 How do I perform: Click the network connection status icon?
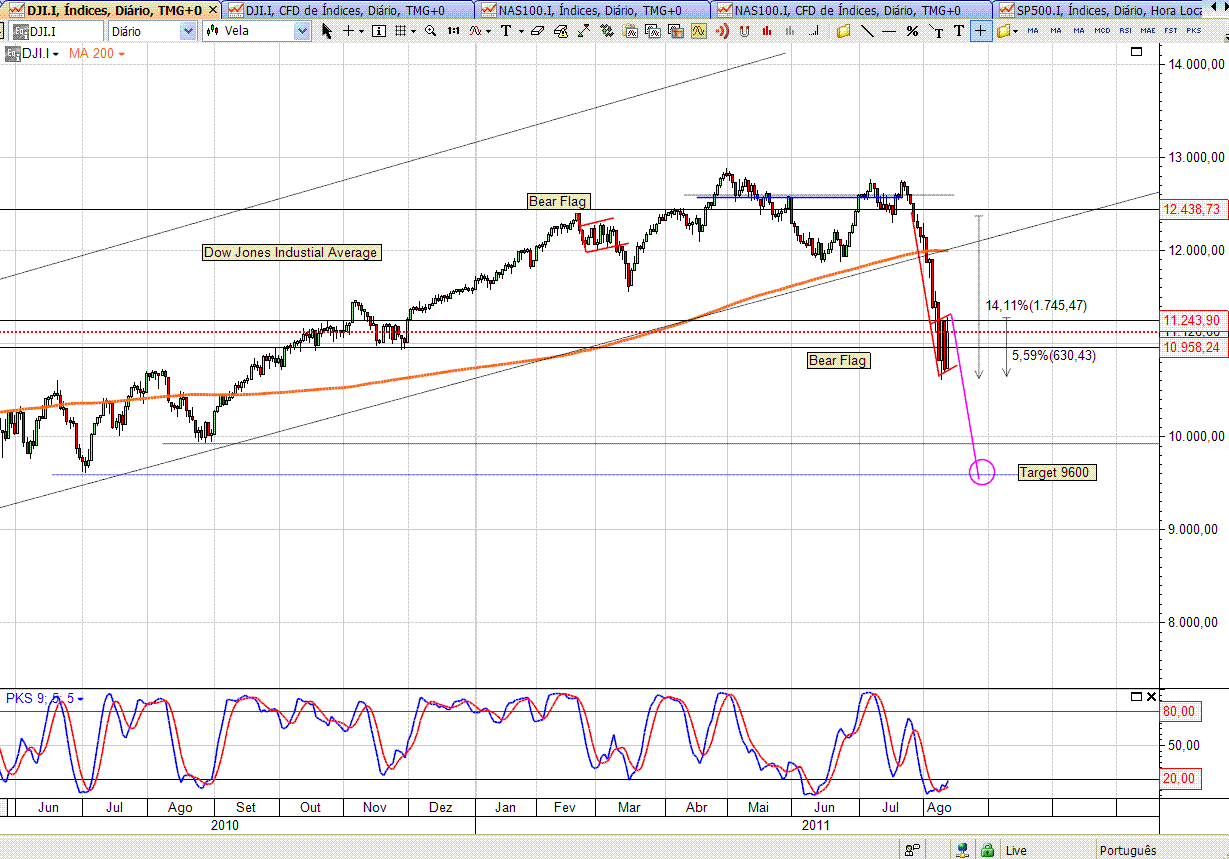click(x=962, y=850)
